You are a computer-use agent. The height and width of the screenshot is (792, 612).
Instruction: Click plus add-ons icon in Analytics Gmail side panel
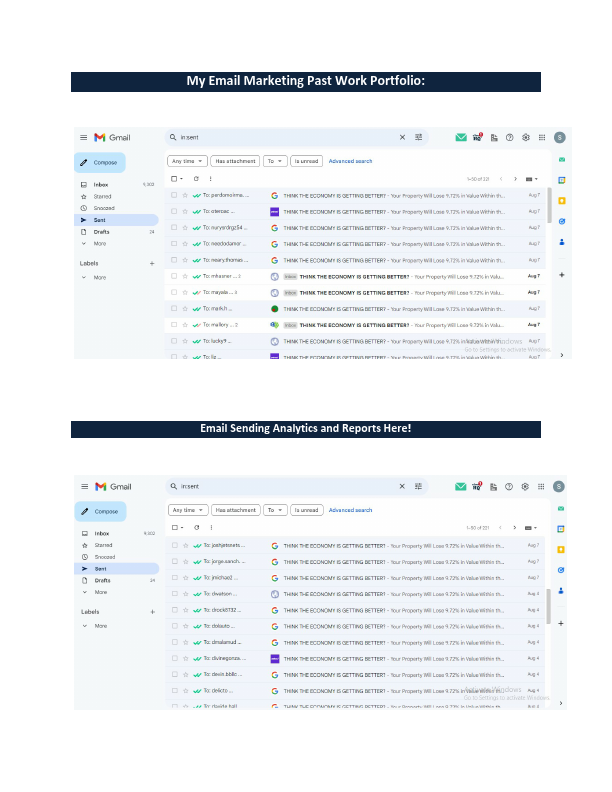pyautogui.click(x=560, y=624)
